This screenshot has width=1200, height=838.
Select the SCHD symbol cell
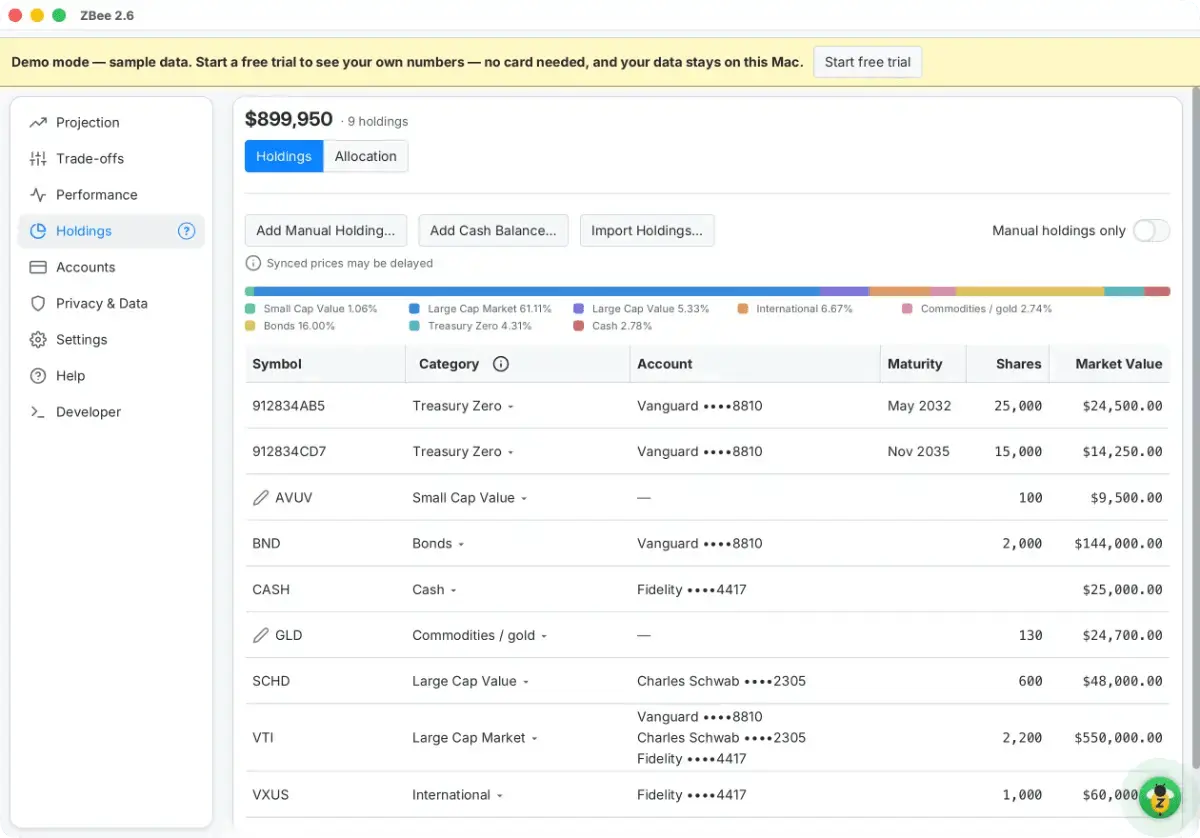pyautogui.click(x=271, y=681)
